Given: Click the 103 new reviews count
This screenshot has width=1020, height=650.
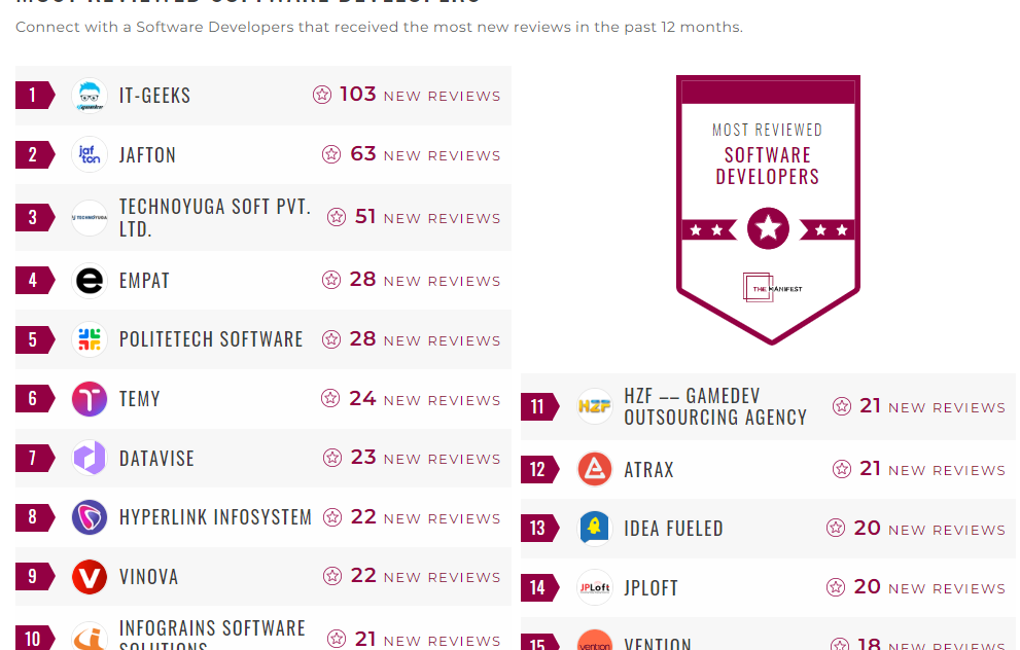Looking at the screenshot, I should coord(358,94).
